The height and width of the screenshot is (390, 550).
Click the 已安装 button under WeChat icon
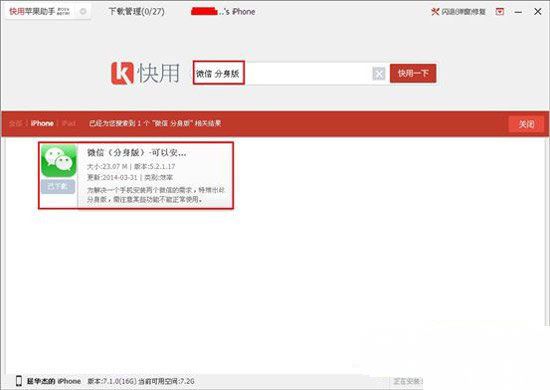coord(58,187)
